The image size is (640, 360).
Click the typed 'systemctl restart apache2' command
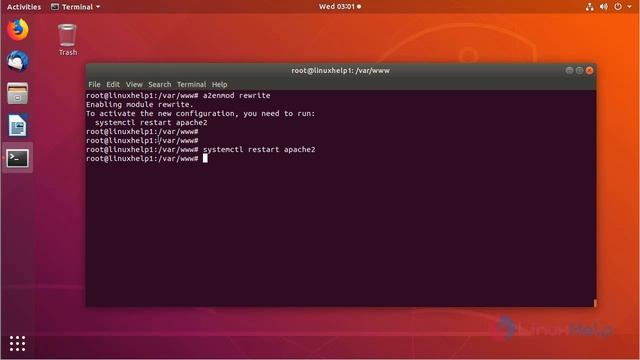click(259, 149)
